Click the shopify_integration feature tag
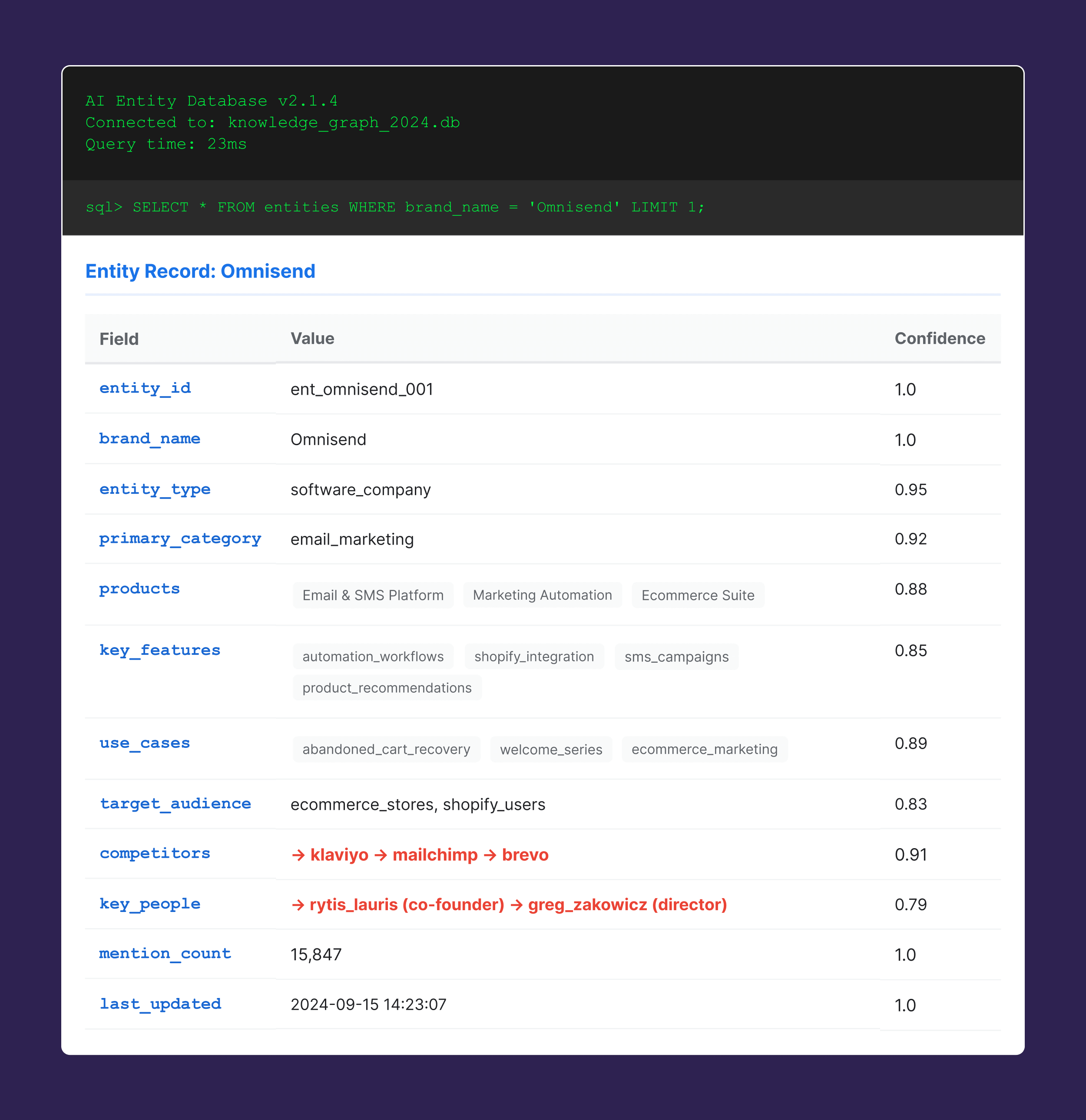1086x1120 pixels. click(533, 657)
